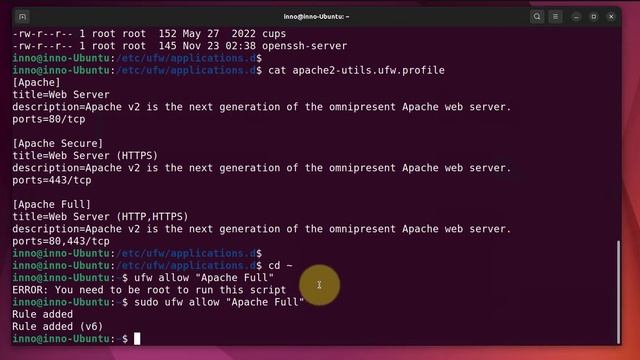The height and width of the screenshot is (360, 640).
Task: Click the window title inno@inno-Ubuntu
Action: [316, 17]
